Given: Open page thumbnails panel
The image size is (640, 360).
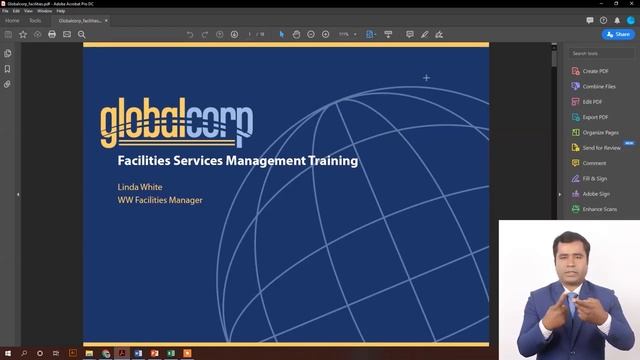Looking at the screenshot, I should [x=7, y=53].
